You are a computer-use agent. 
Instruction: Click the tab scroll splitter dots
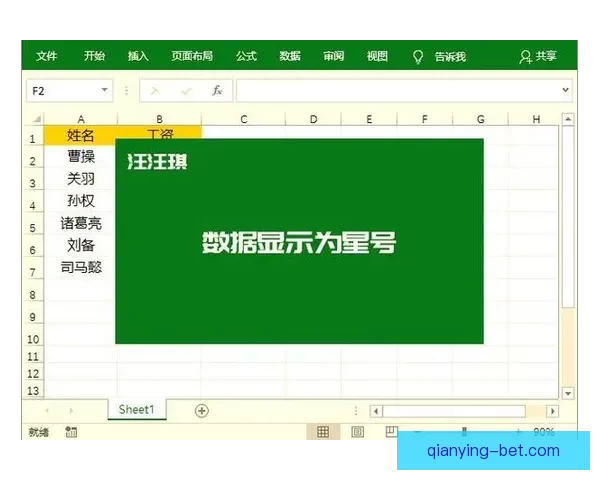(x=356, y=411)
